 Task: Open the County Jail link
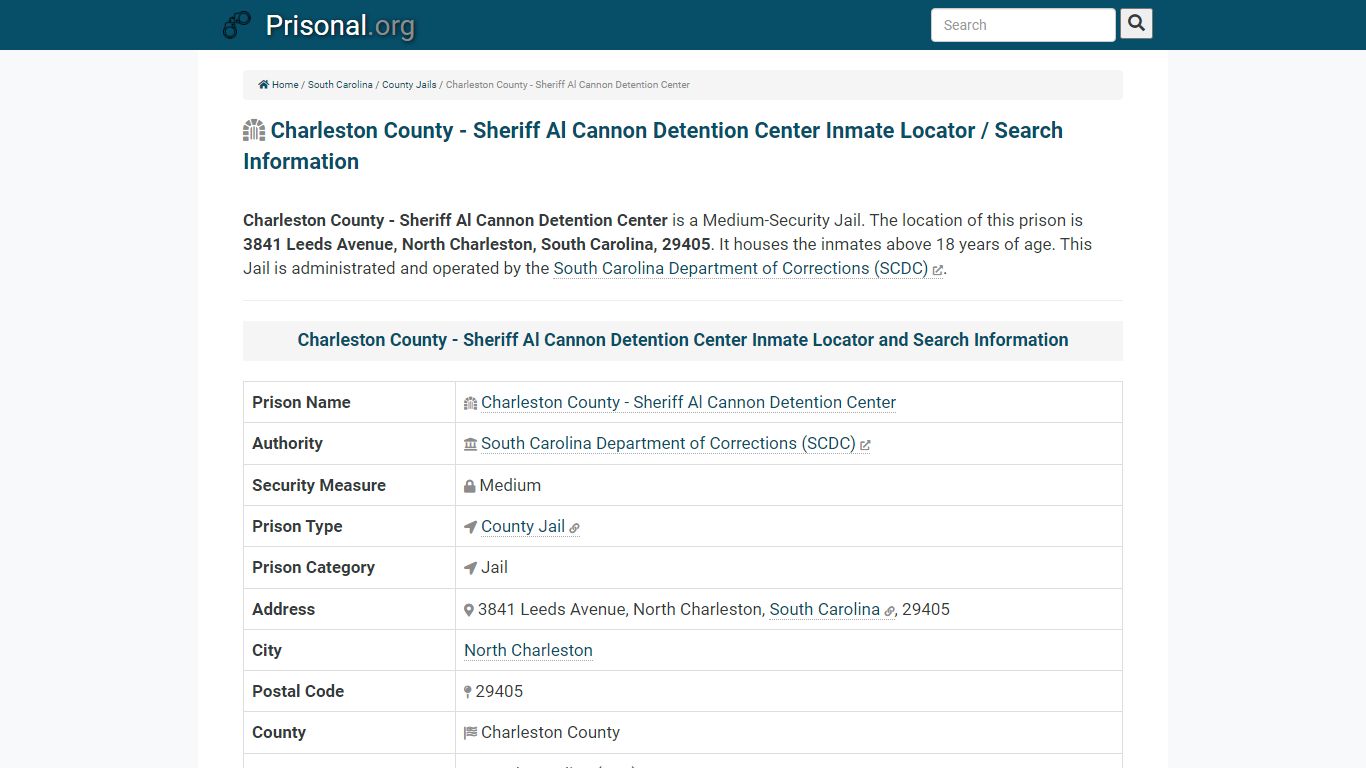[523, 526]
